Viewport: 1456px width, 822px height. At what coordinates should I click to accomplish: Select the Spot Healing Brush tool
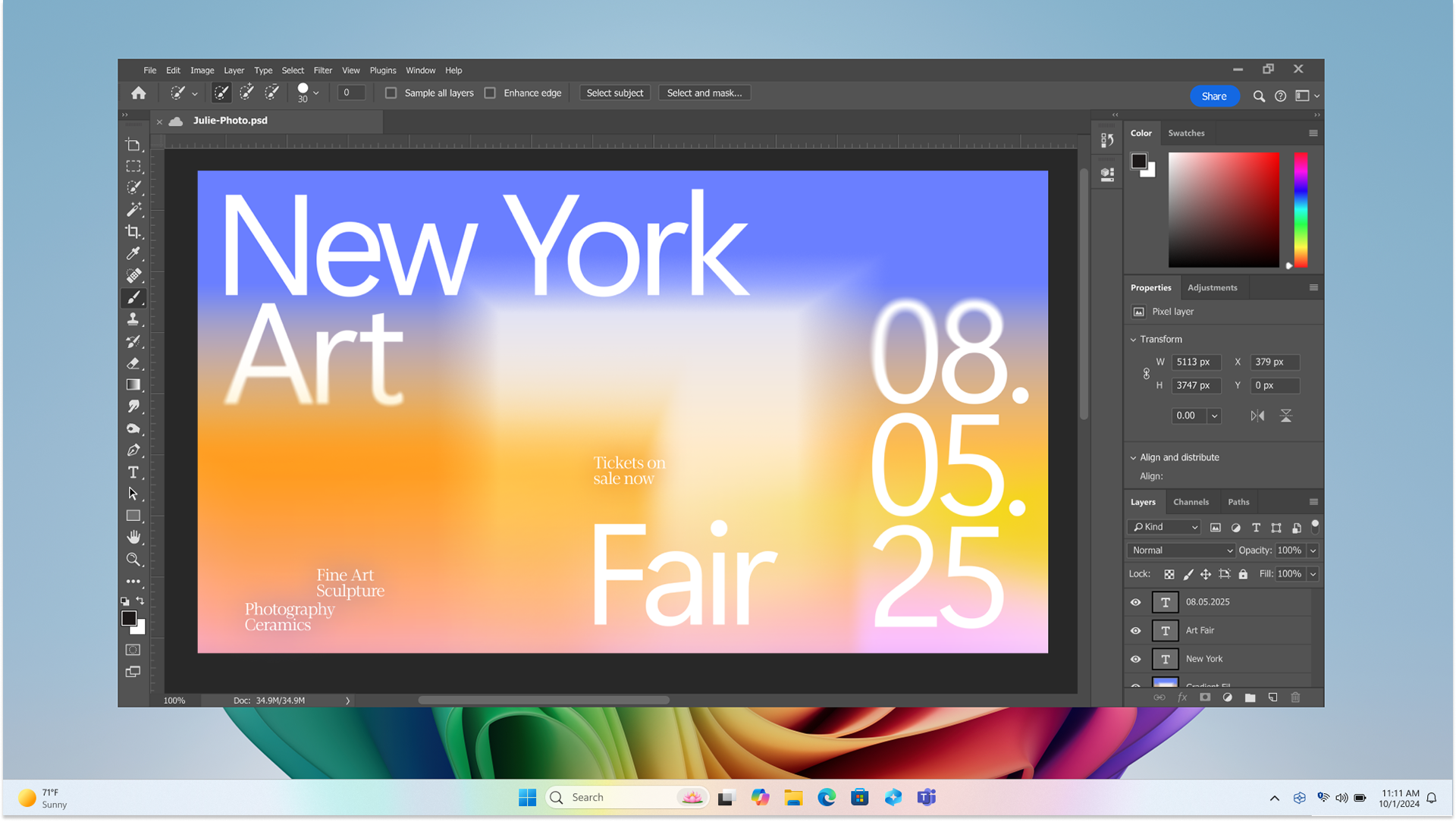coord(133,275)
